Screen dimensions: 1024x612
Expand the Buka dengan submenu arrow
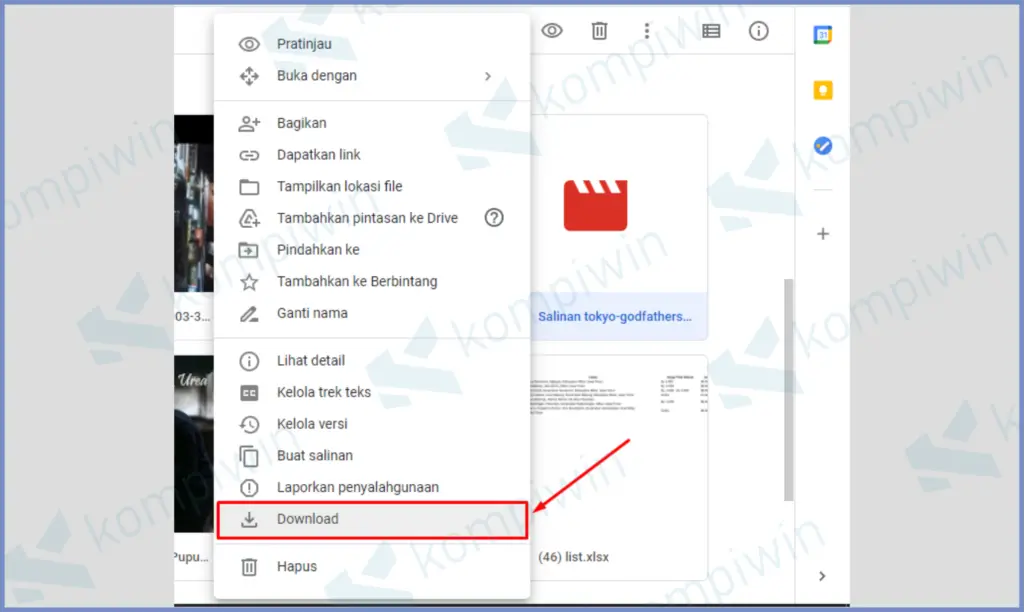pyautogui.click(x=488, y=76)
